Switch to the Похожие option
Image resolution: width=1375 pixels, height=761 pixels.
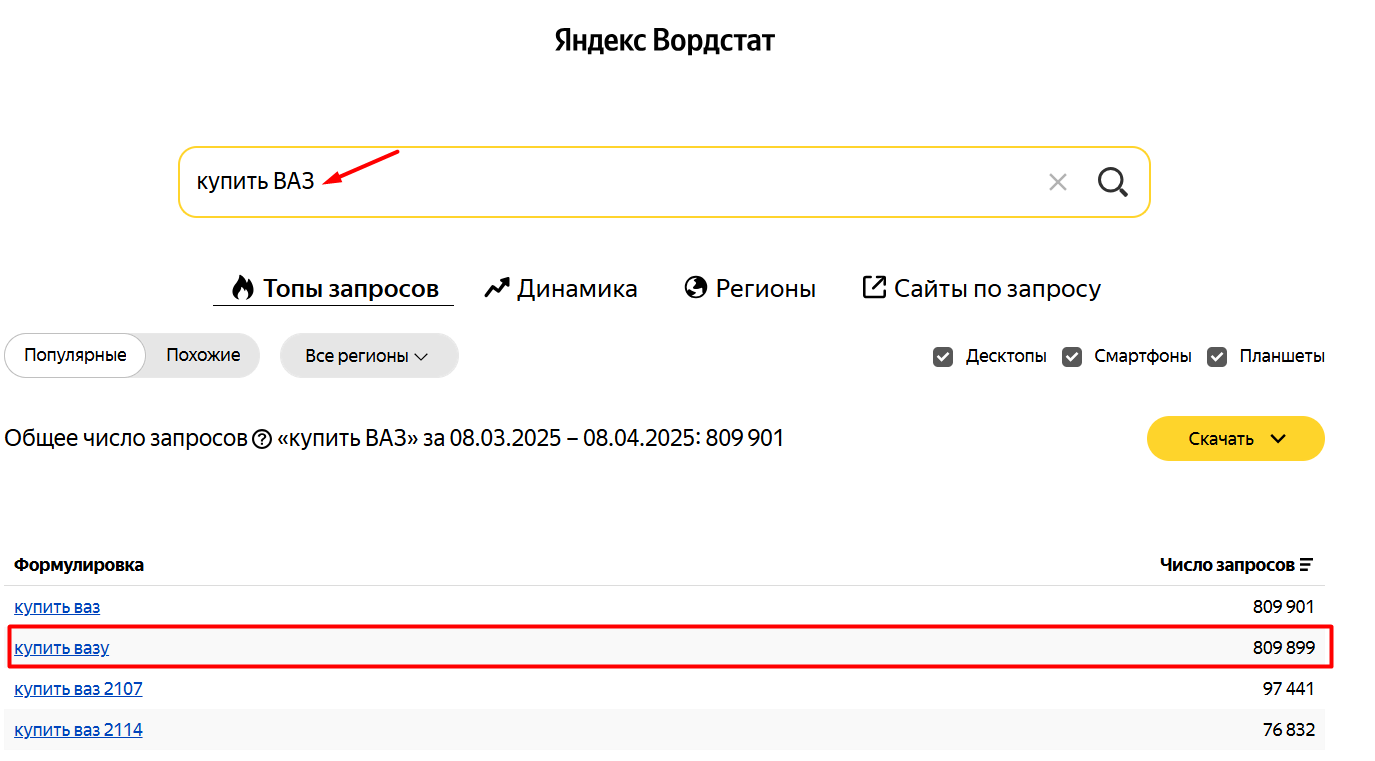203,355
